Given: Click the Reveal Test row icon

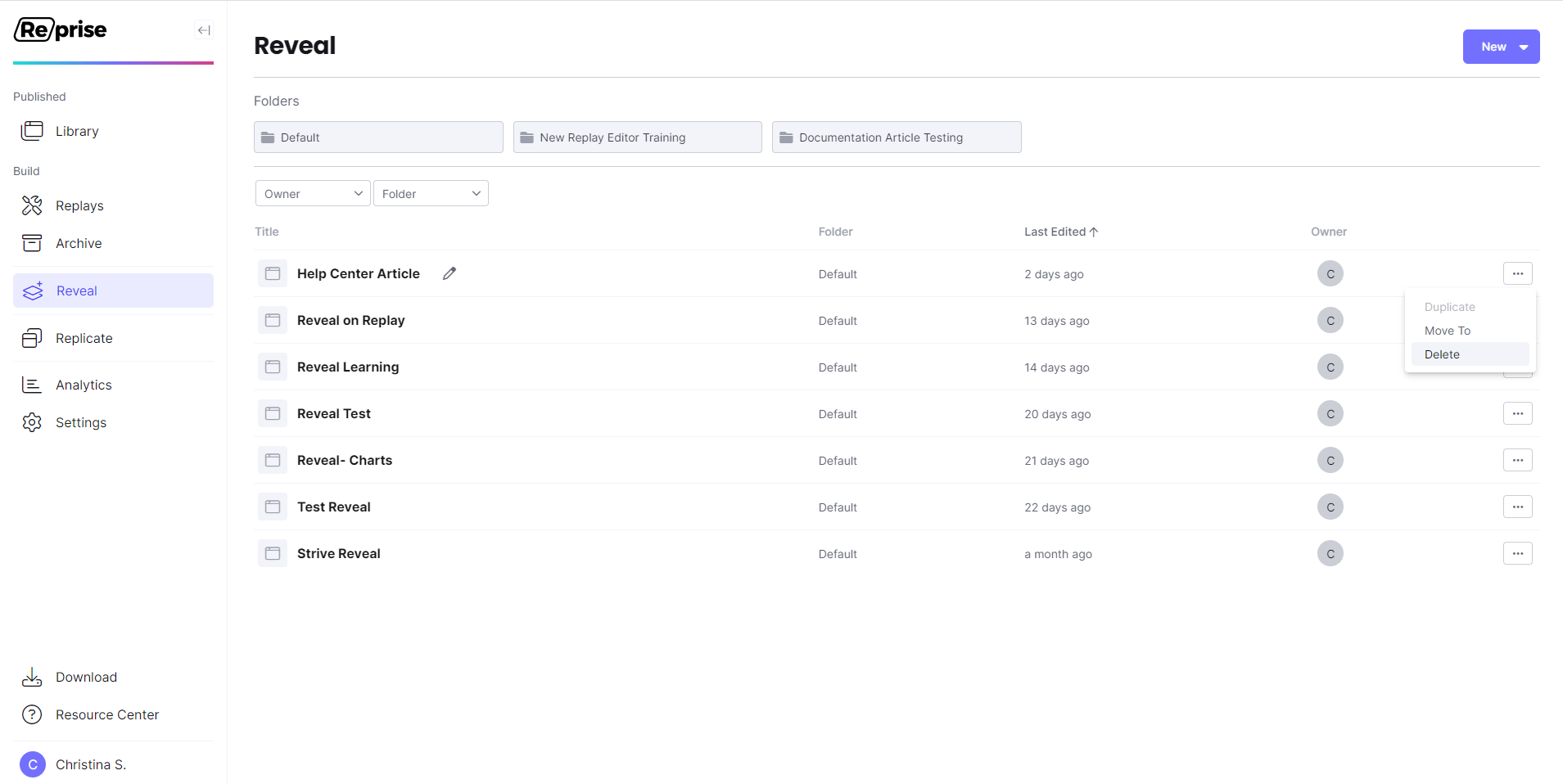Looking at the screenshot, I should click(x=273, y=413).
